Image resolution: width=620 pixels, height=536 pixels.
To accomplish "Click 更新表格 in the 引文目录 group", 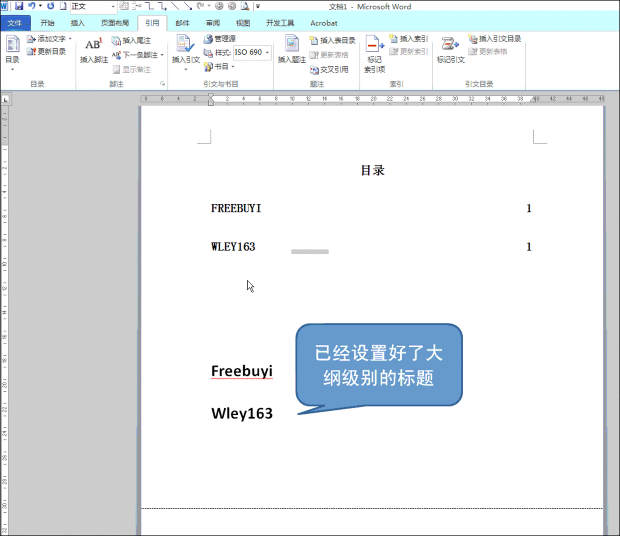I will tap(488, 51).
